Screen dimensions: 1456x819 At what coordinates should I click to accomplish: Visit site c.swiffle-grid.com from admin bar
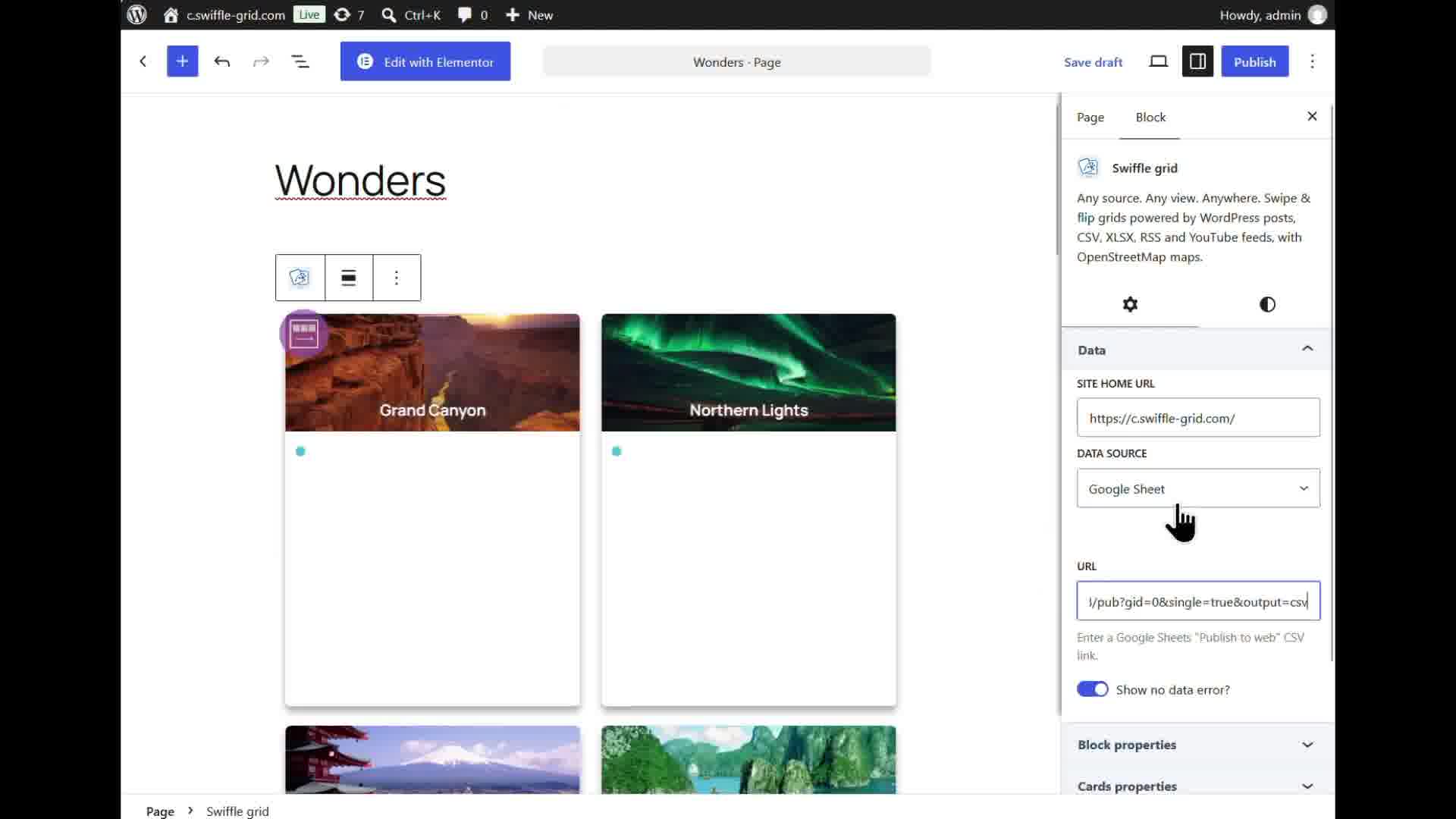click(224, 15)
